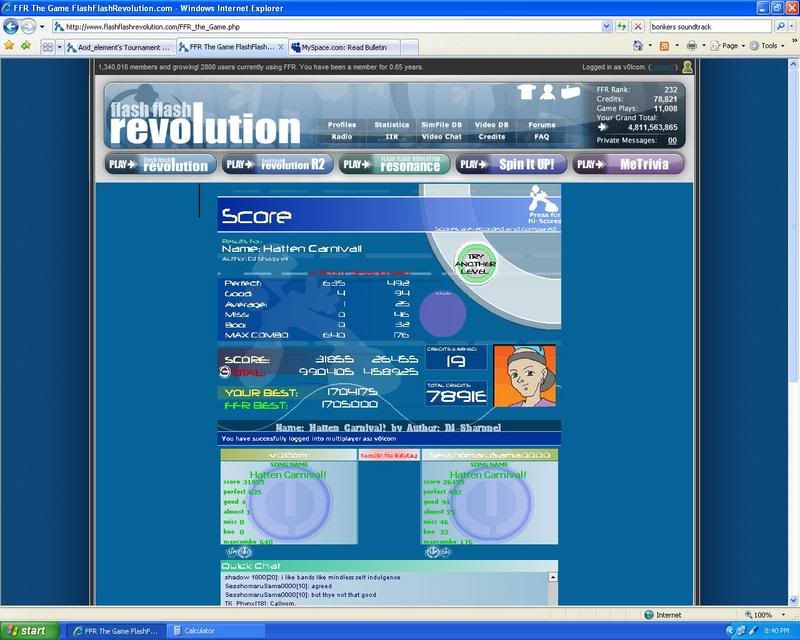This screenshot has height=640, width=800.
Task: Click the person profile icon in header
Action: click(547, 91)
